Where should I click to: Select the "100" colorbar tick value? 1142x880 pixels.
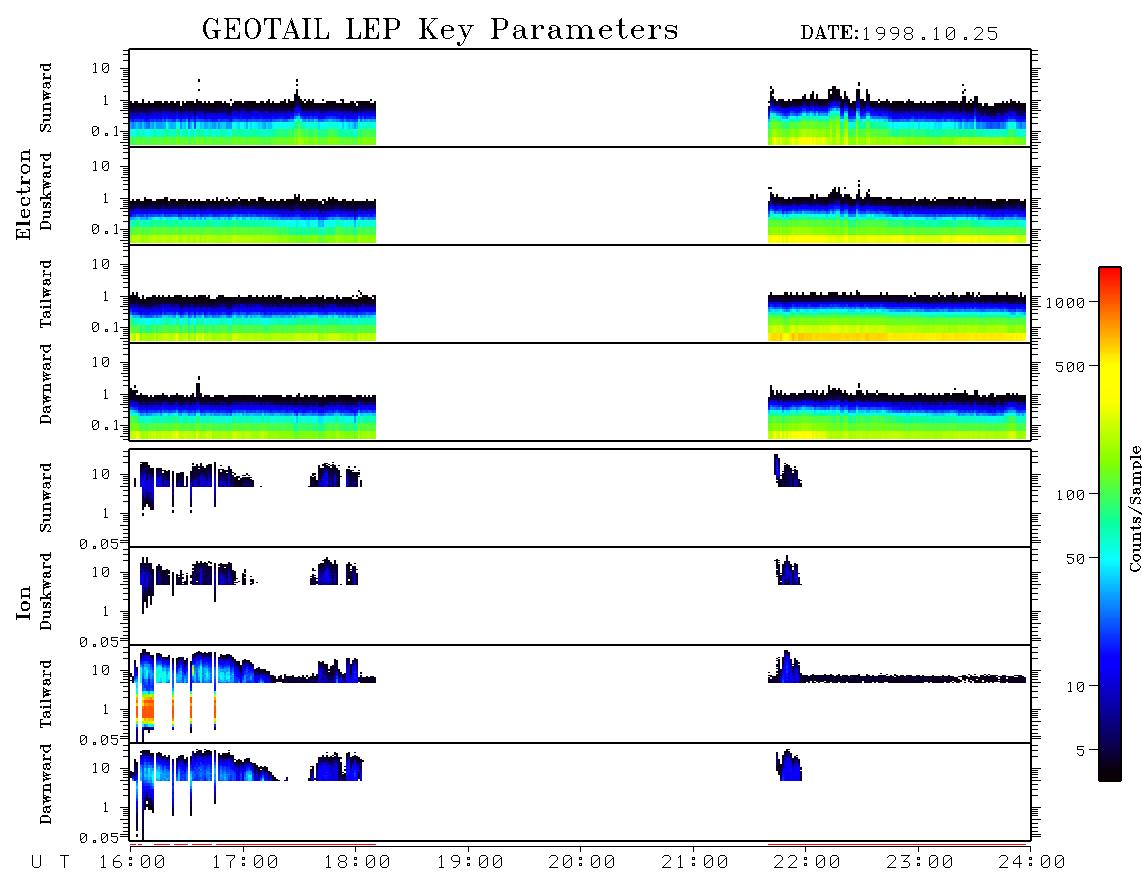click(x=1070, y=495)
